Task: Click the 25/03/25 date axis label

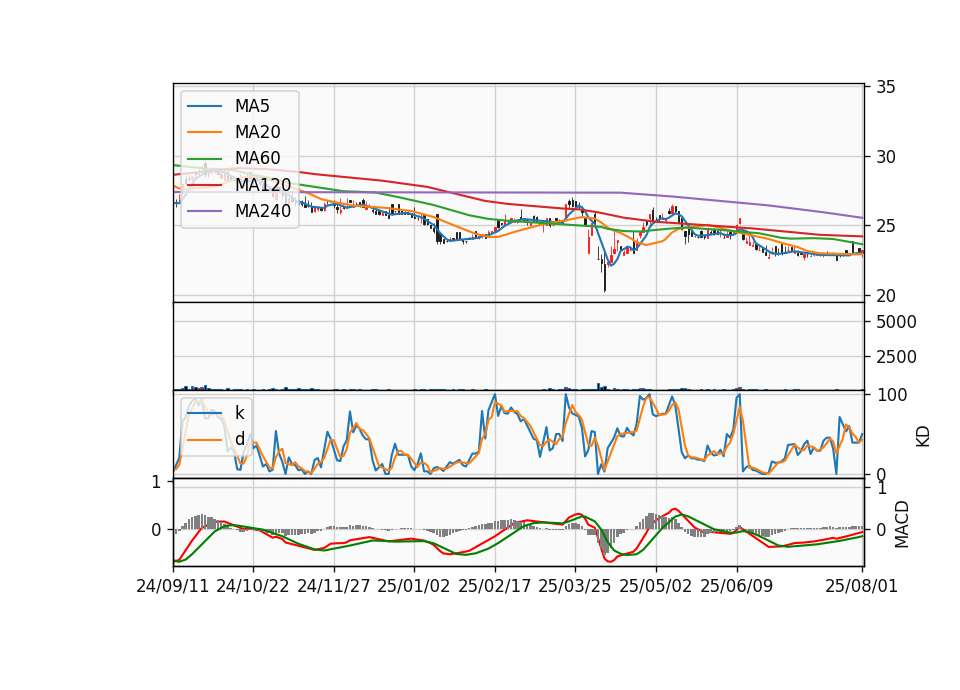Action: (575, 586)
